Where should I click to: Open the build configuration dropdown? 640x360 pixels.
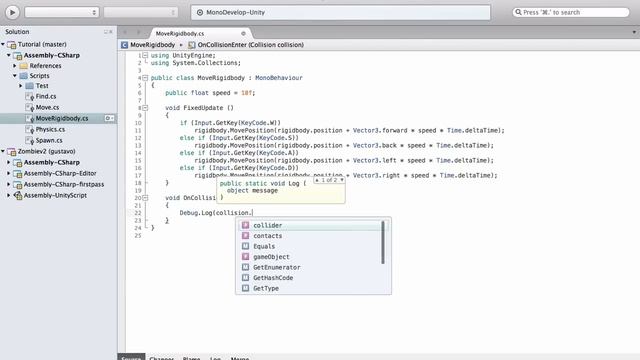point(62,12)
